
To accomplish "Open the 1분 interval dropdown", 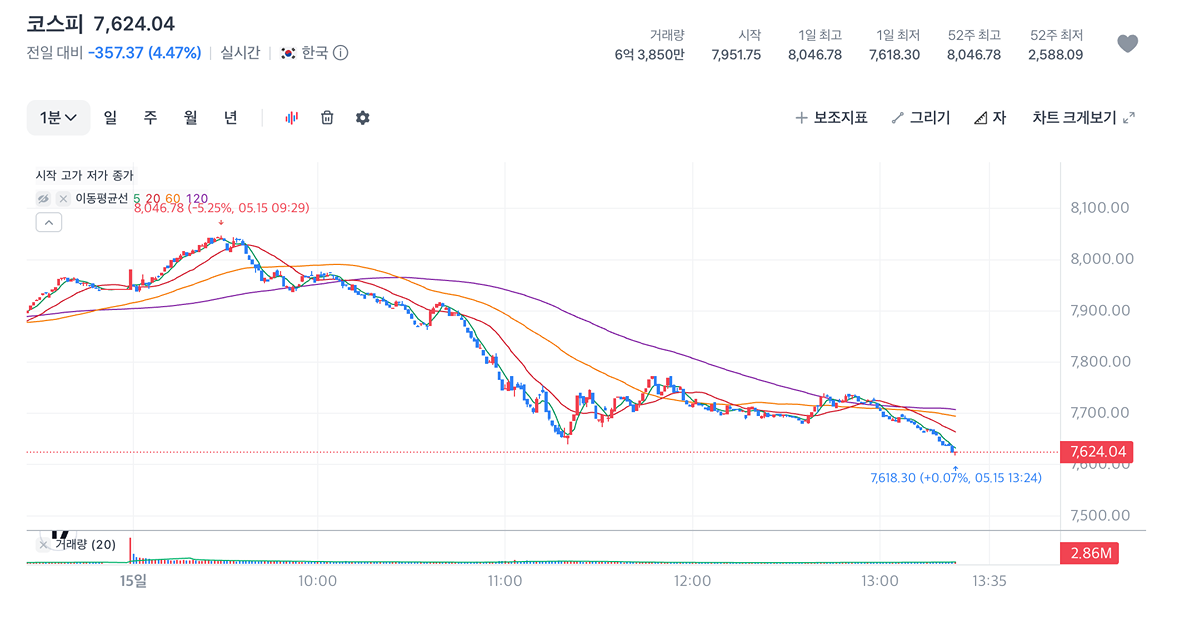I will pyautogui.click(x=58, y=118).
